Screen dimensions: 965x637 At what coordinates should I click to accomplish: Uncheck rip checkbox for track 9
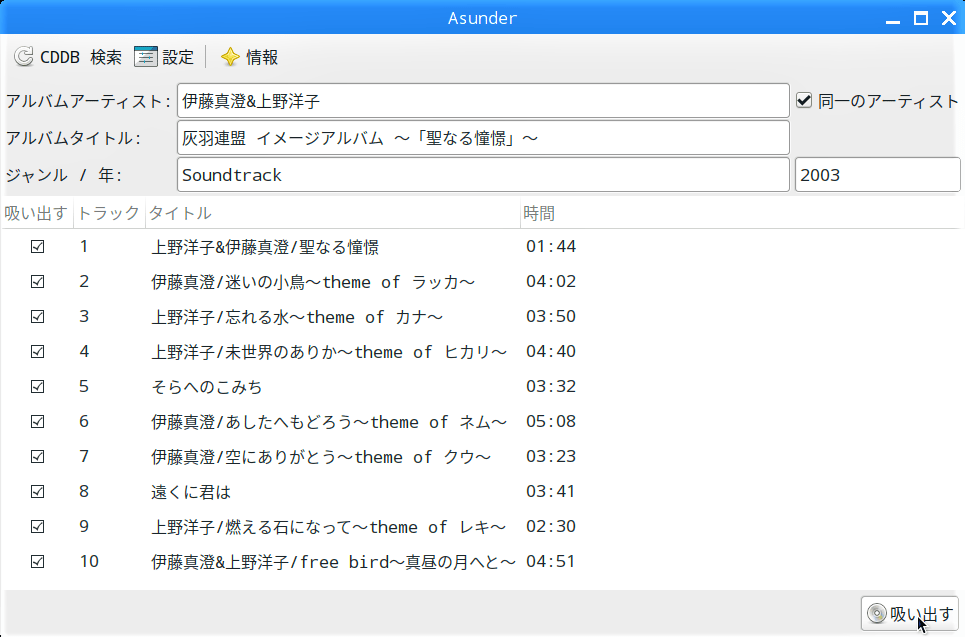38,527
